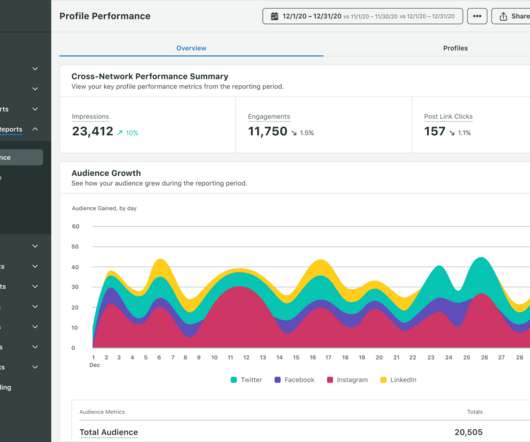Click the green up-arrow beside Impressions value
Image resolution: width=530 pixels, height=442 pixels.
(x=120, y=132)
